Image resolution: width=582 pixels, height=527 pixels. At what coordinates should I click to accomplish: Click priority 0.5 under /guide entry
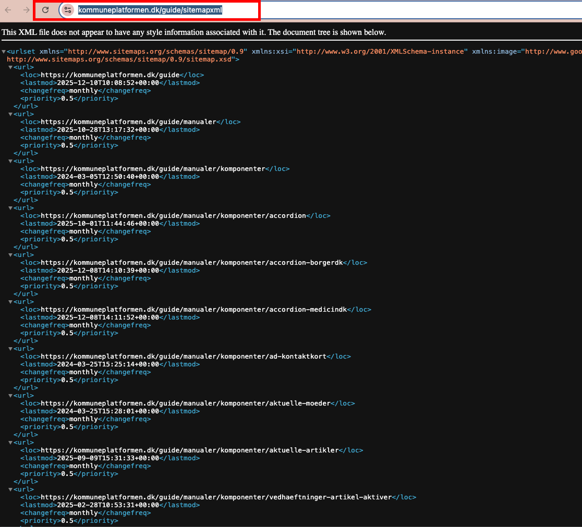[67, 99]
